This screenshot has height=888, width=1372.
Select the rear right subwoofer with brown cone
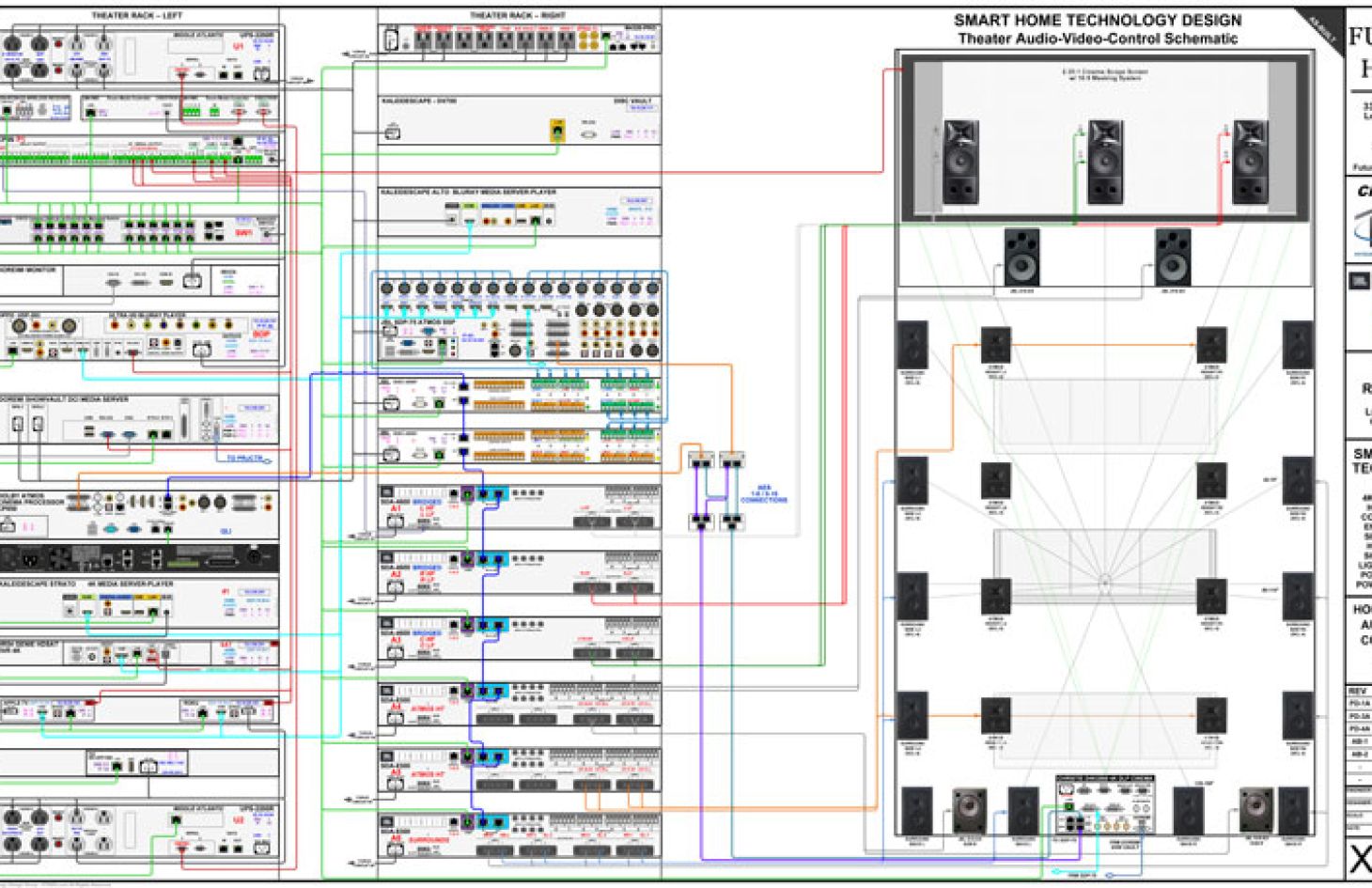pos(1257,811)
